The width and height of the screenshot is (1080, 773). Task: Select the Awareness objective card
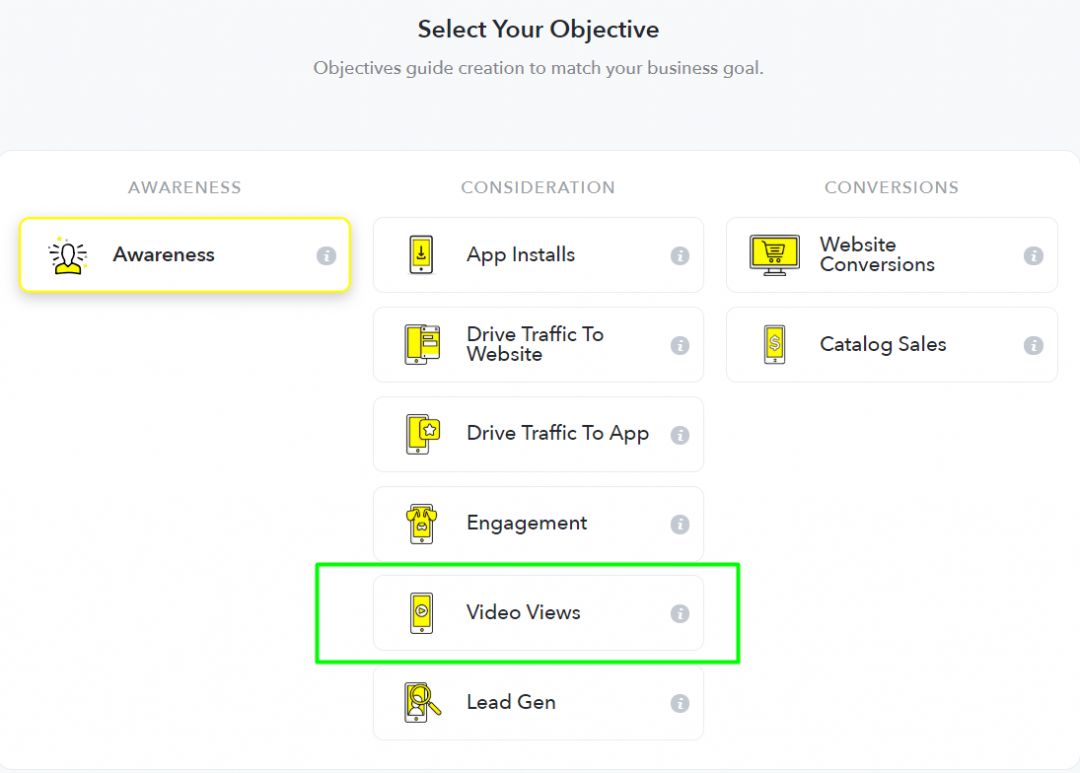[185, 255]
